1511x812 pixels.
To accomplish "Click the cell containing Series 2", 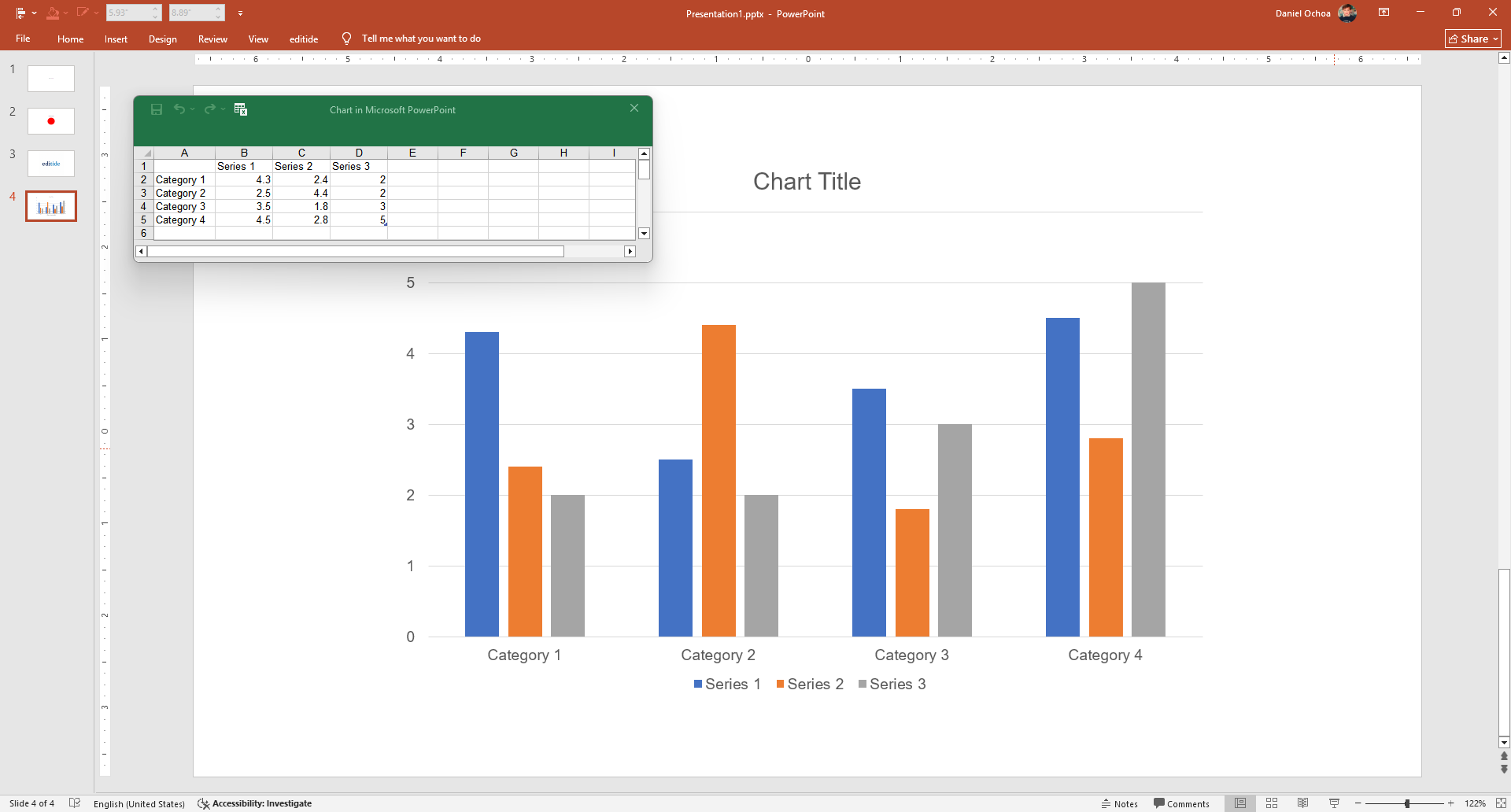I will point(301,166).
